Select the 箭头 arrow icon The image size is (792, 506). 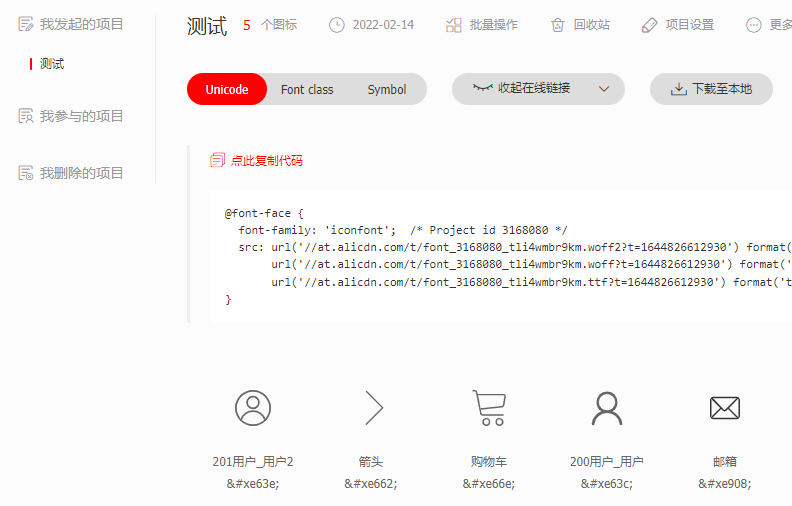[x=373, y=408]
